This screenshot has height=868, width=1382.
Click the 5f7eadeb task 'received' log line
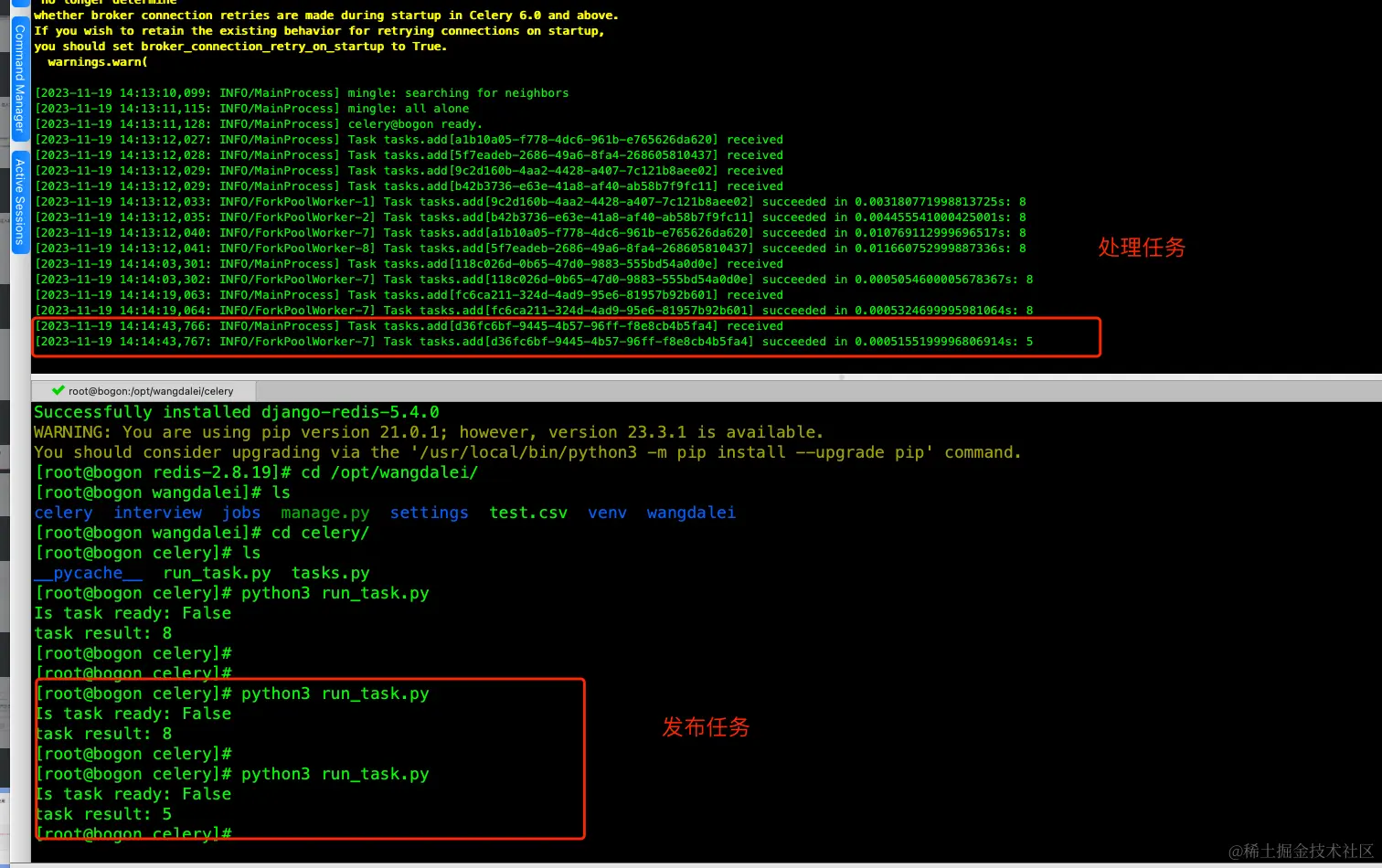coord(409,155)
